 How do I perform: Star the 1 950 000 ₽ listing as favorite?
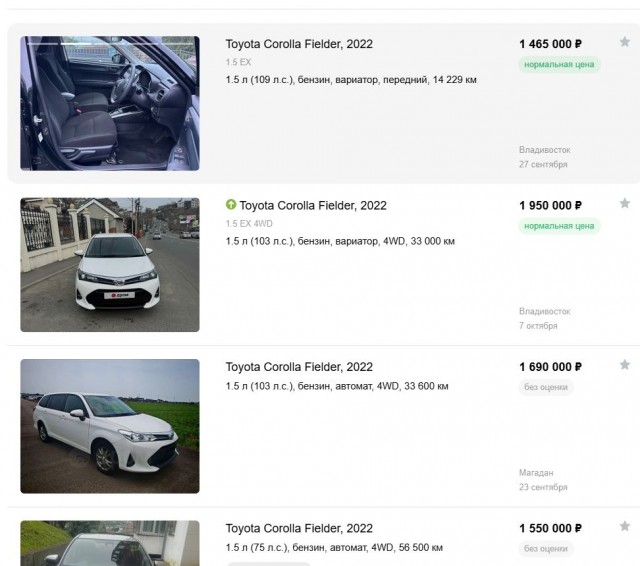pyautogui.click(x=624, y=203)
